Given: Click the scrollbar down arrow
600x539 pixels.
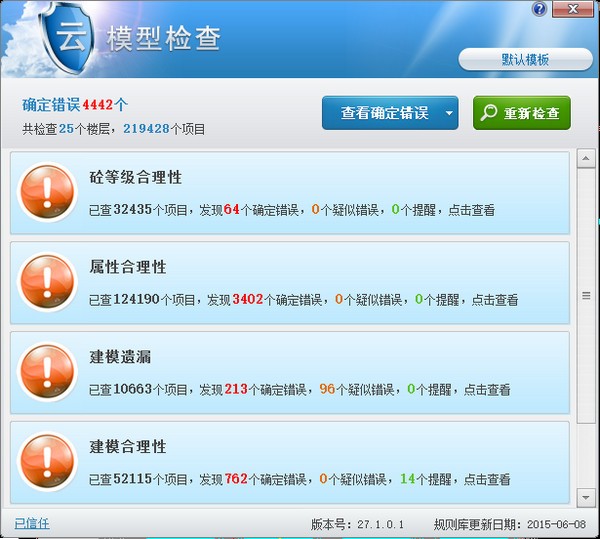Looking at the screenshot, I should tap(586, 497).
